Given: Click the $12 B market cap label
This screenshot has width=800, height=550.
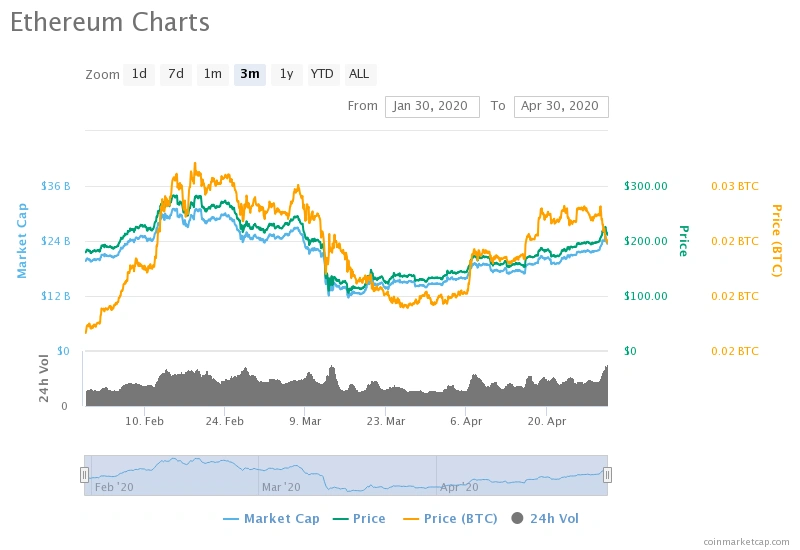Looking at the screenshot, I should click(56, 296).
